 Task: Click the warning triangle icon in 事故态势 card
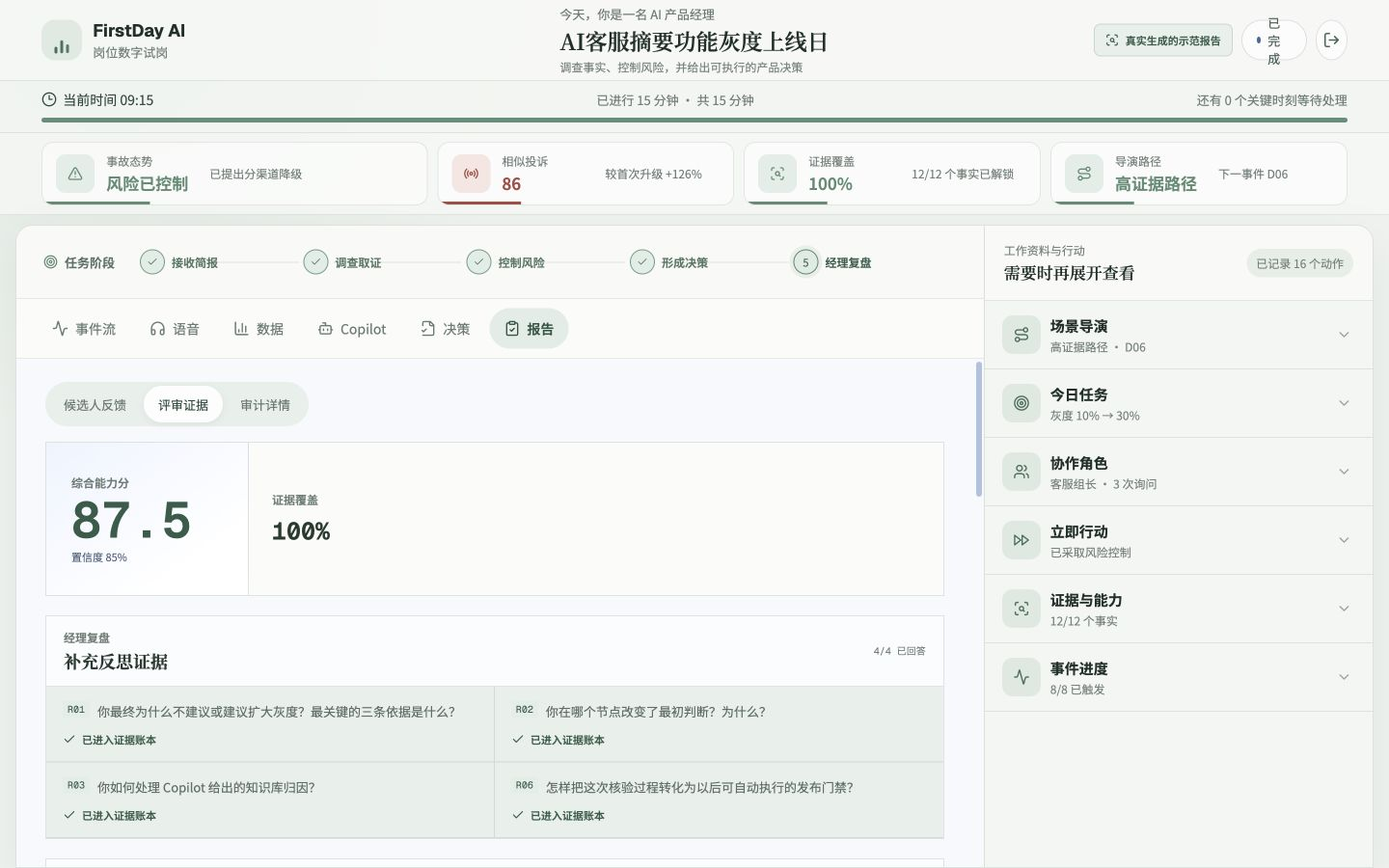75,174
